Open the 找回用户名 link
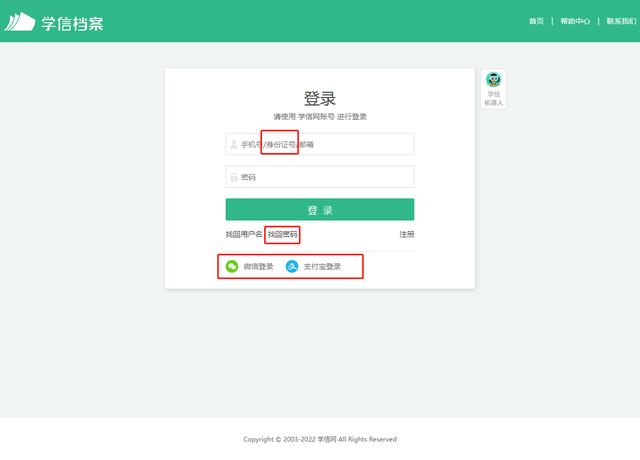 click(x=244, y=234)
